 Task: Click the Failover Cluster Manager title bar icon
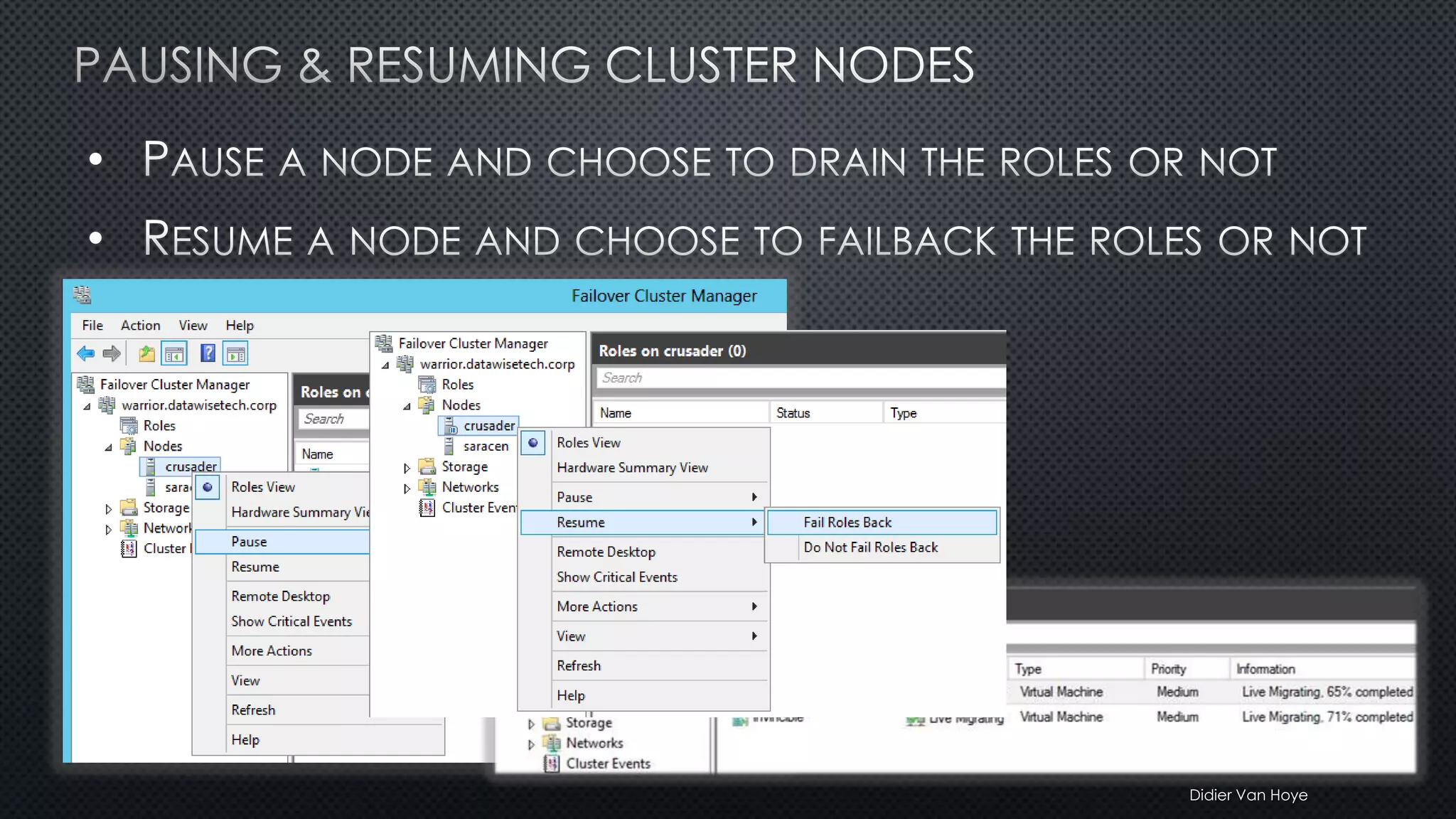82,294
